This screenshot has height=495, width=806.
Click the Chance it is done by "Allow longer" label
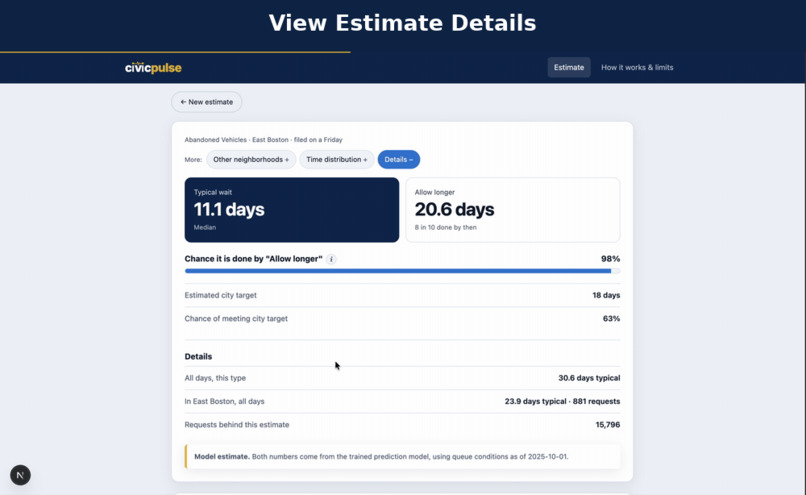click(253, 259)
